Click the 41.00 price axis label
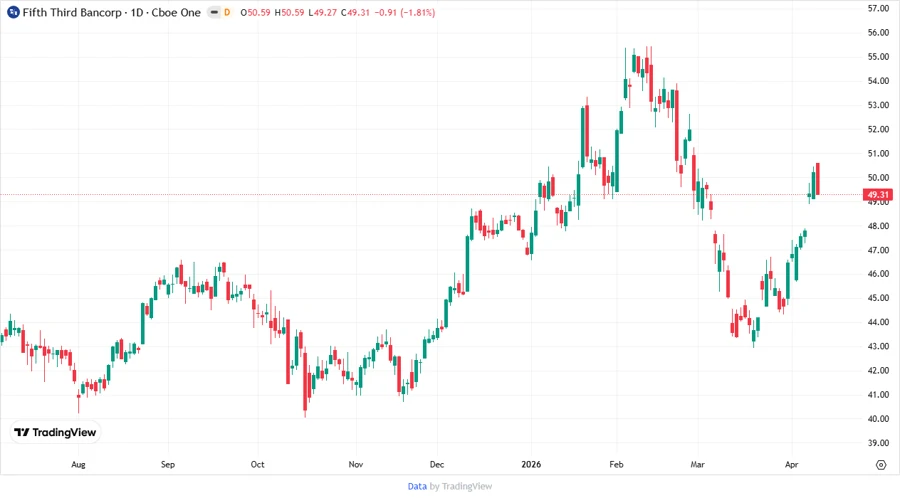This screenshot has height=498, width=900. 878,395
